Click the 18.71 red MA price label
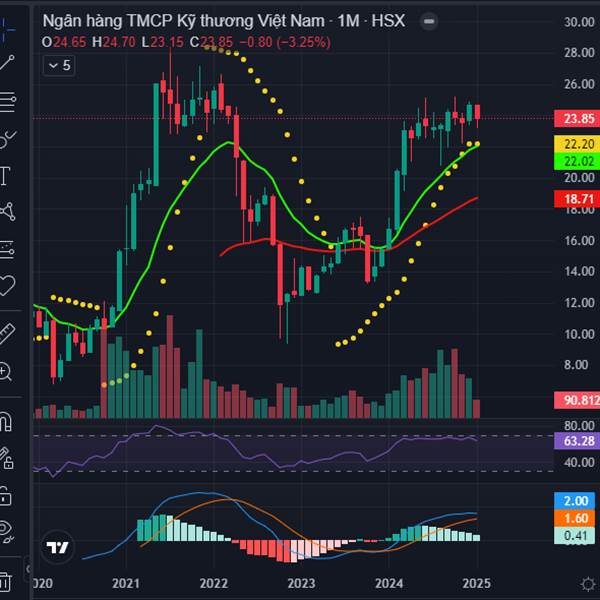The width and height of the screenshot is (600, 600). coord(577,199)
